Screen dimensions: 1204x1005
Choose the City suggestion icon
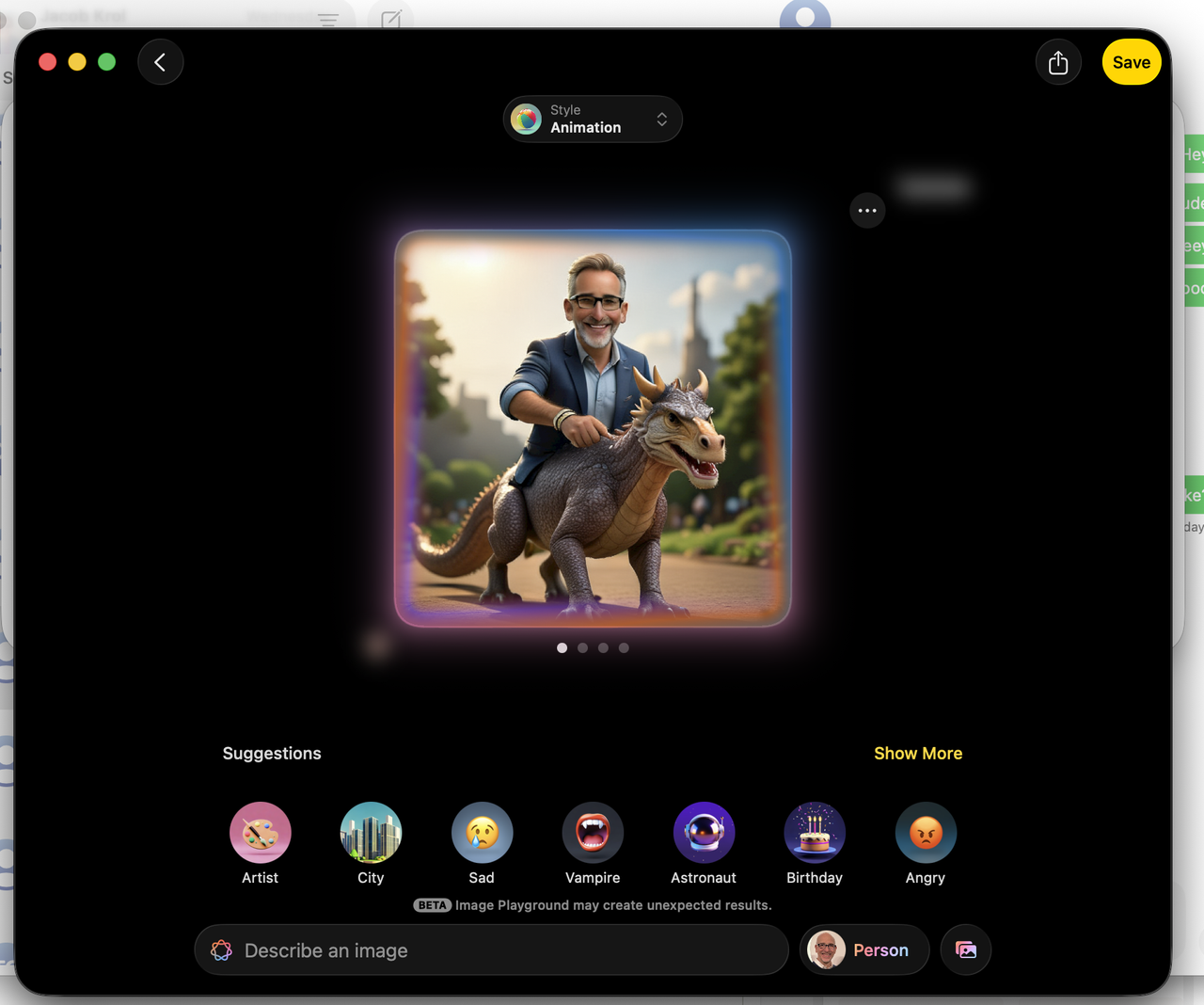pos(371,832)
